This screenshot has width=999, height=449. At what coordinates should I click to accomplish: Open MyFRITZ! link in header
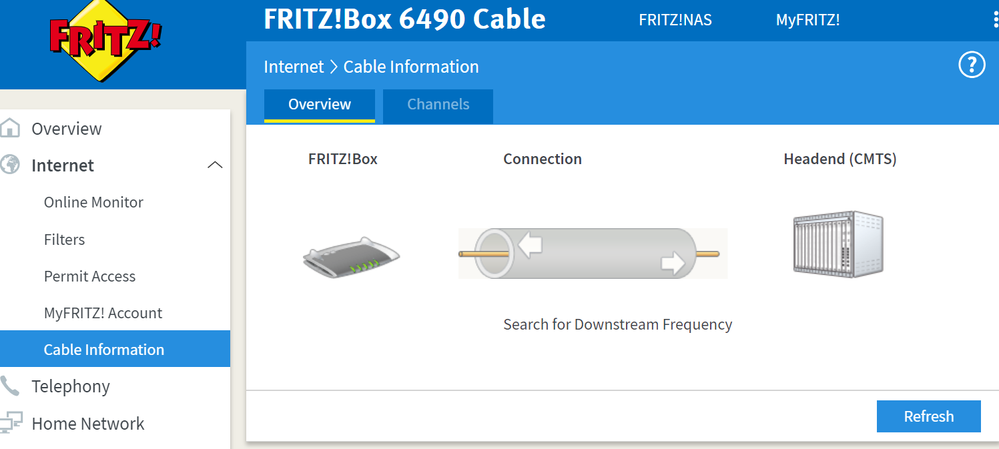tap(807, 20)
